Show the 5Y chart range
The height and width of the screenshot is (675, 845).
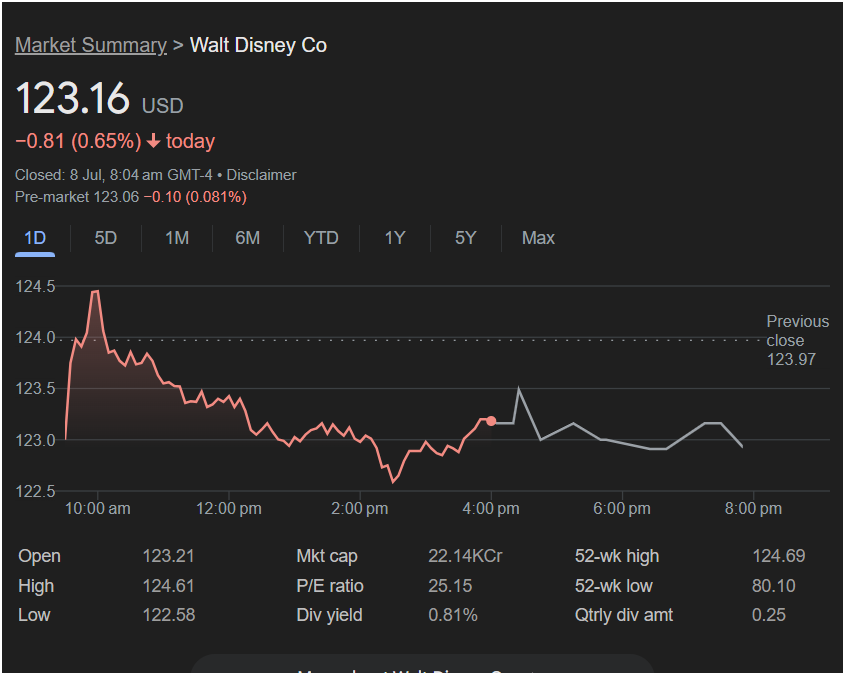(x=466, y=238)
